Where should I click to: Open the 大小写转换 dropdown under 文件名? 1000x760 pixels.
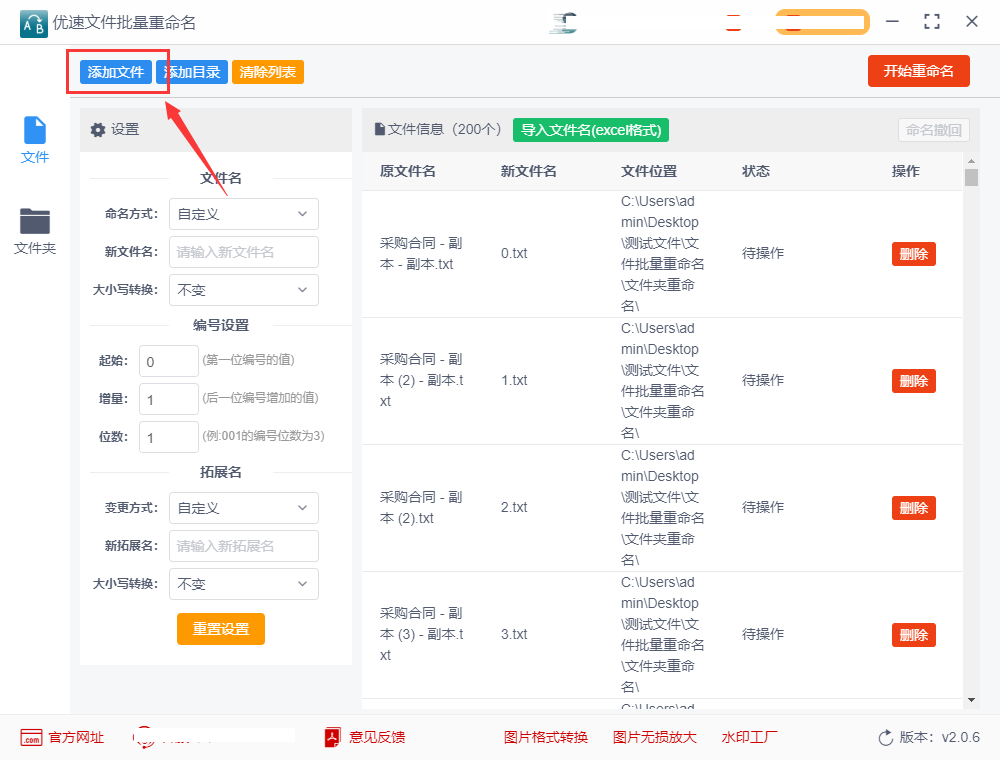click(x=243, y=290)
